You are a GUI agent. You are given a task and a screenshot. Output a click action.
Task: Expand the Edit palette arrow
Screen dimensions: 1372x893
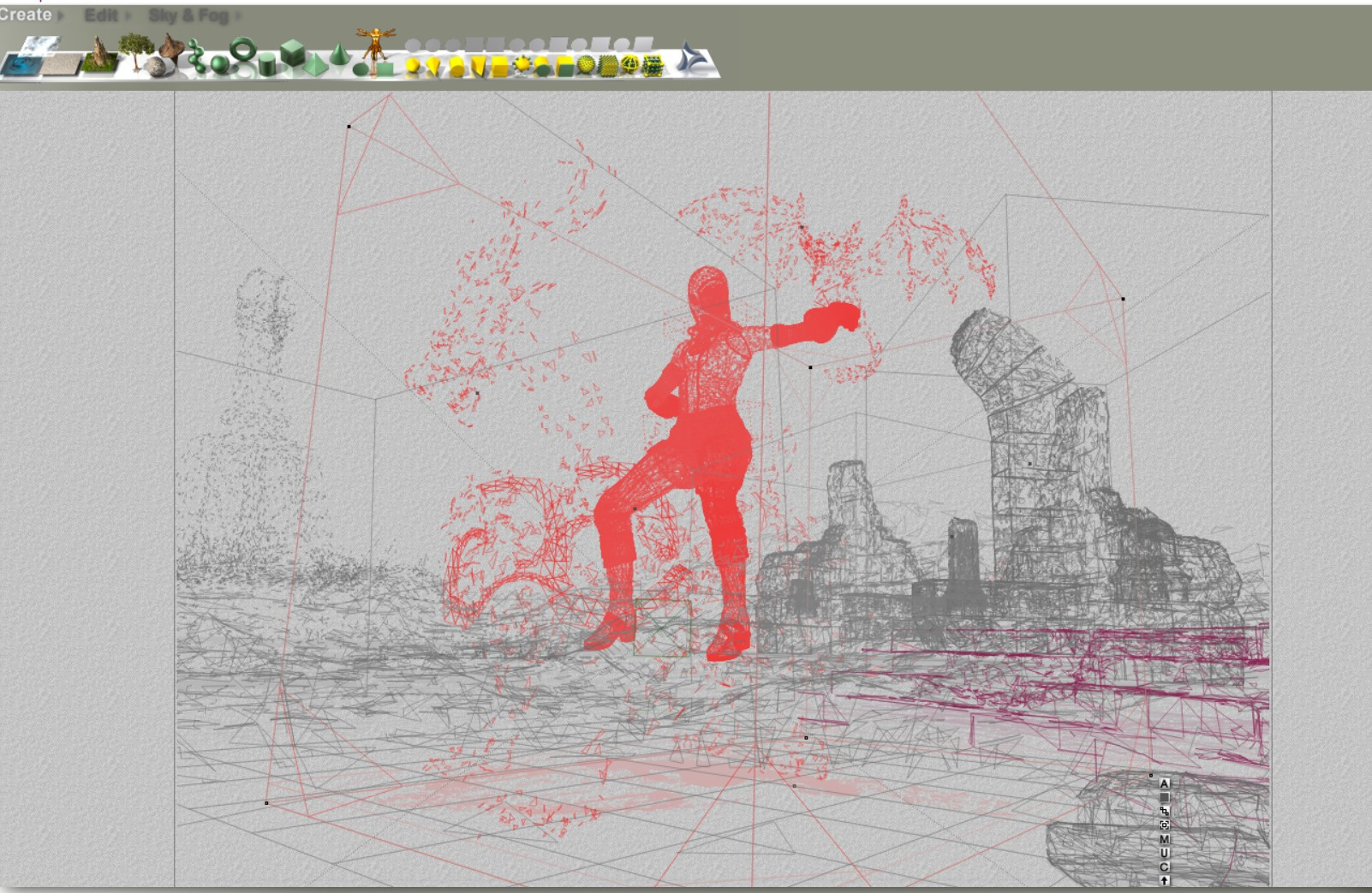pyautogui.click(x=127, y=15)
